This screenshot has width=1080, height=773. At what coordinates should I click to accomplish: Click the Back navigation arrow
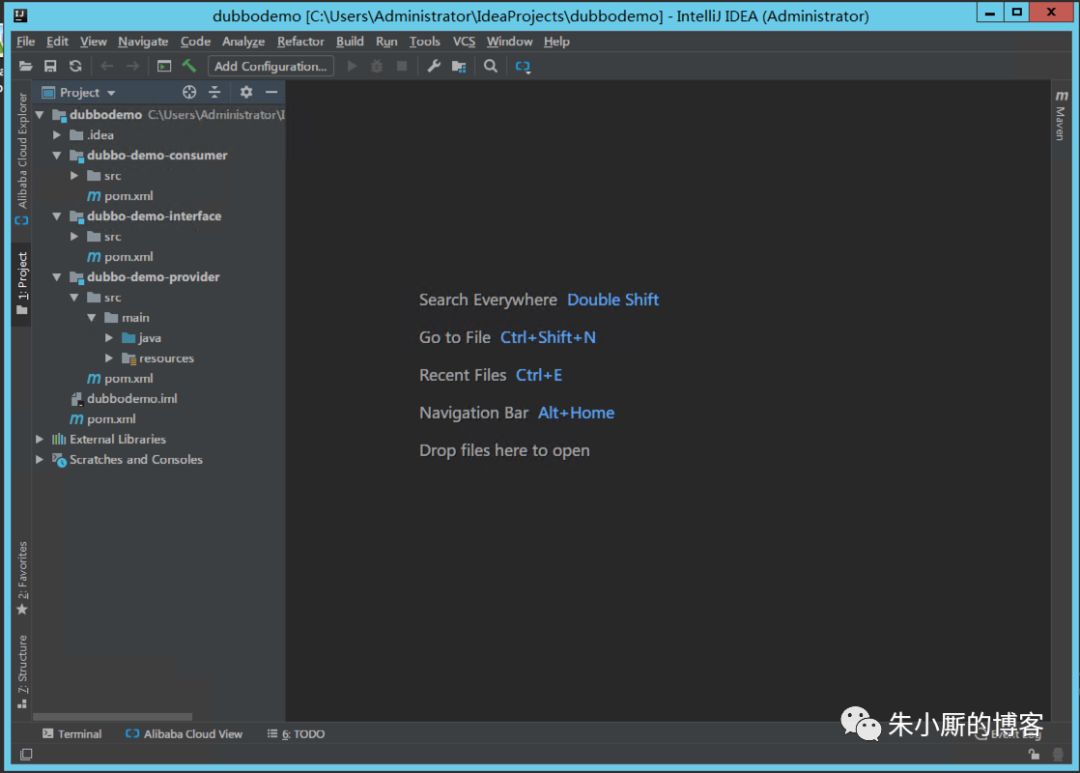[107, 66]
